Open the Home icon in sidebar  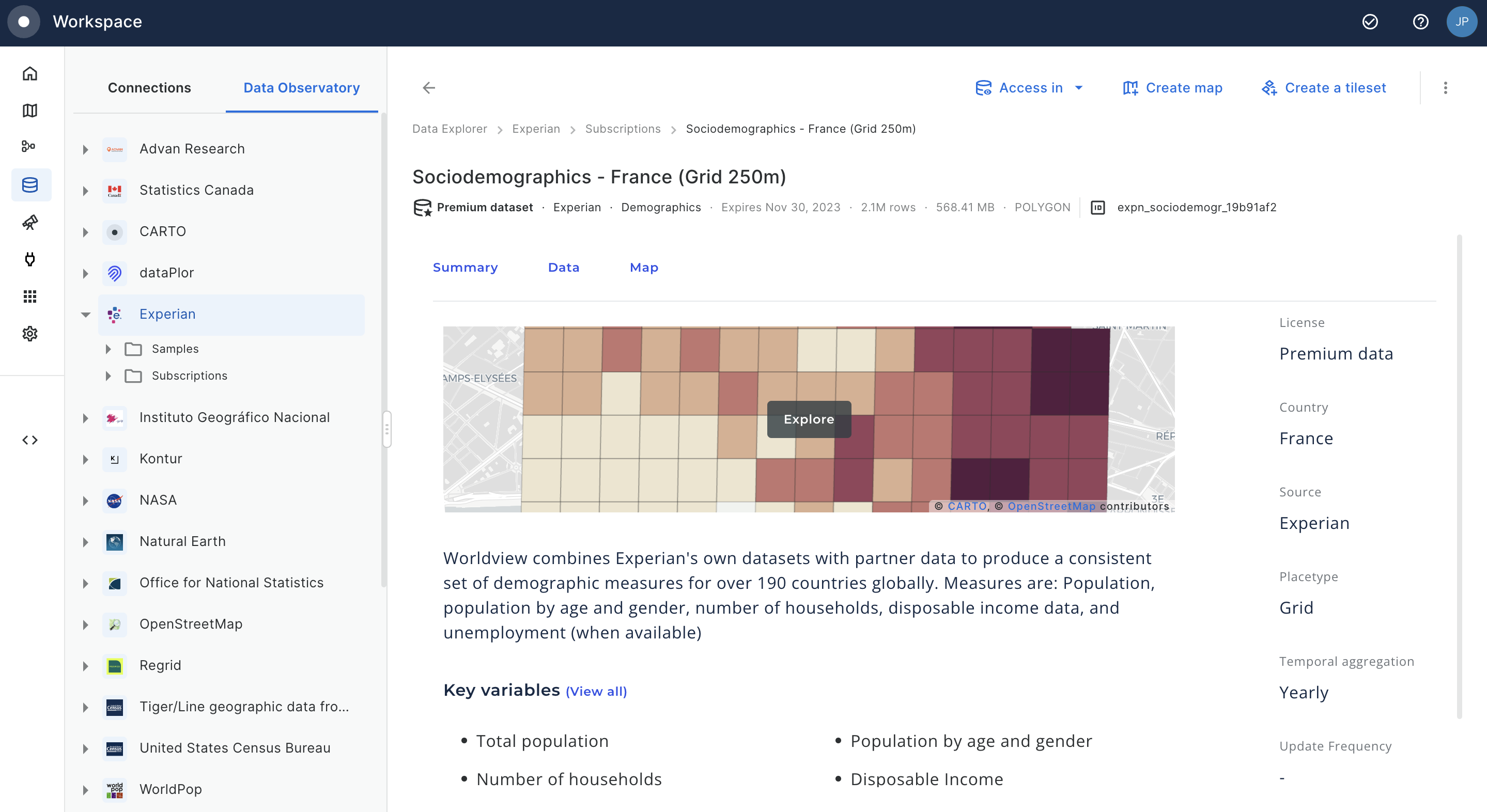click(30, 74)
